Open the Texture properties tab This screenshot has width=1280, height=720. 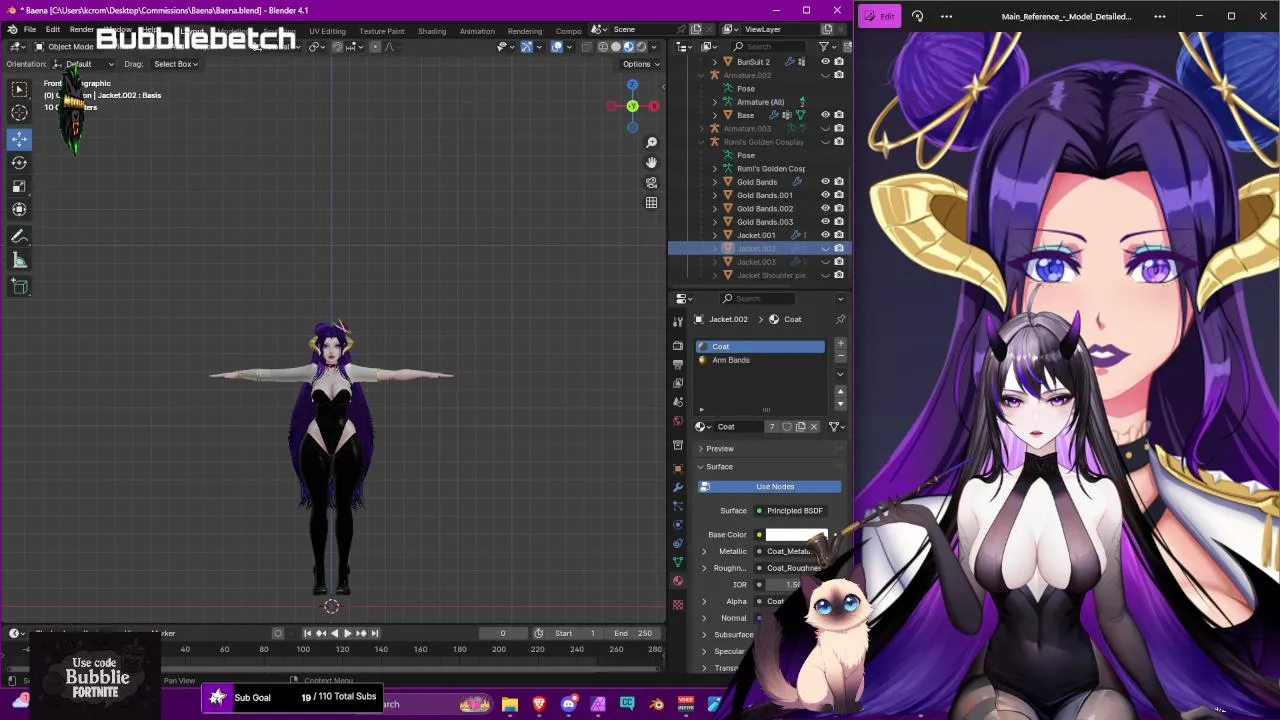pyautogui.click(x=678, y=604)
